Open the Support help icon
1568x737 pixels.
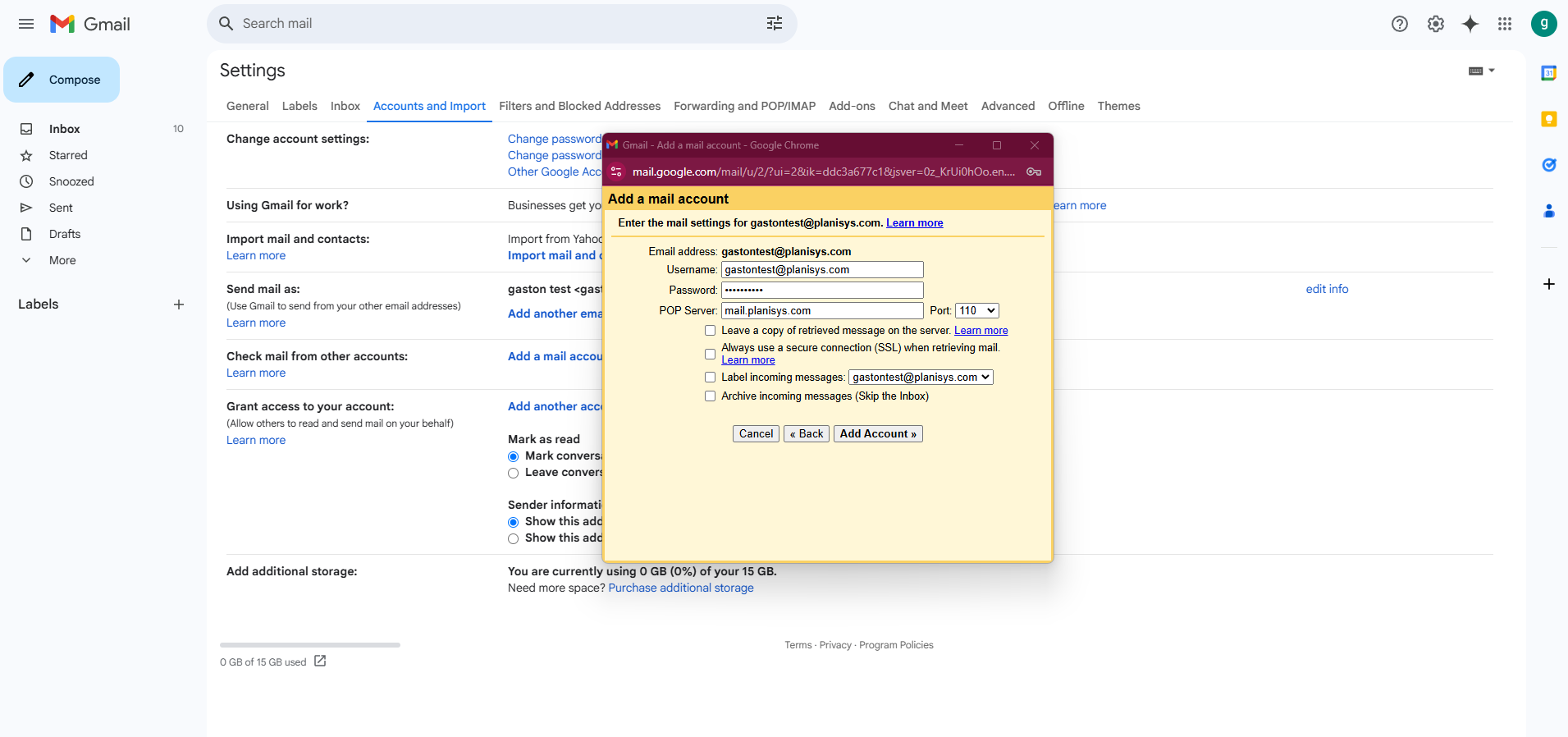(x=1399, y=24)
